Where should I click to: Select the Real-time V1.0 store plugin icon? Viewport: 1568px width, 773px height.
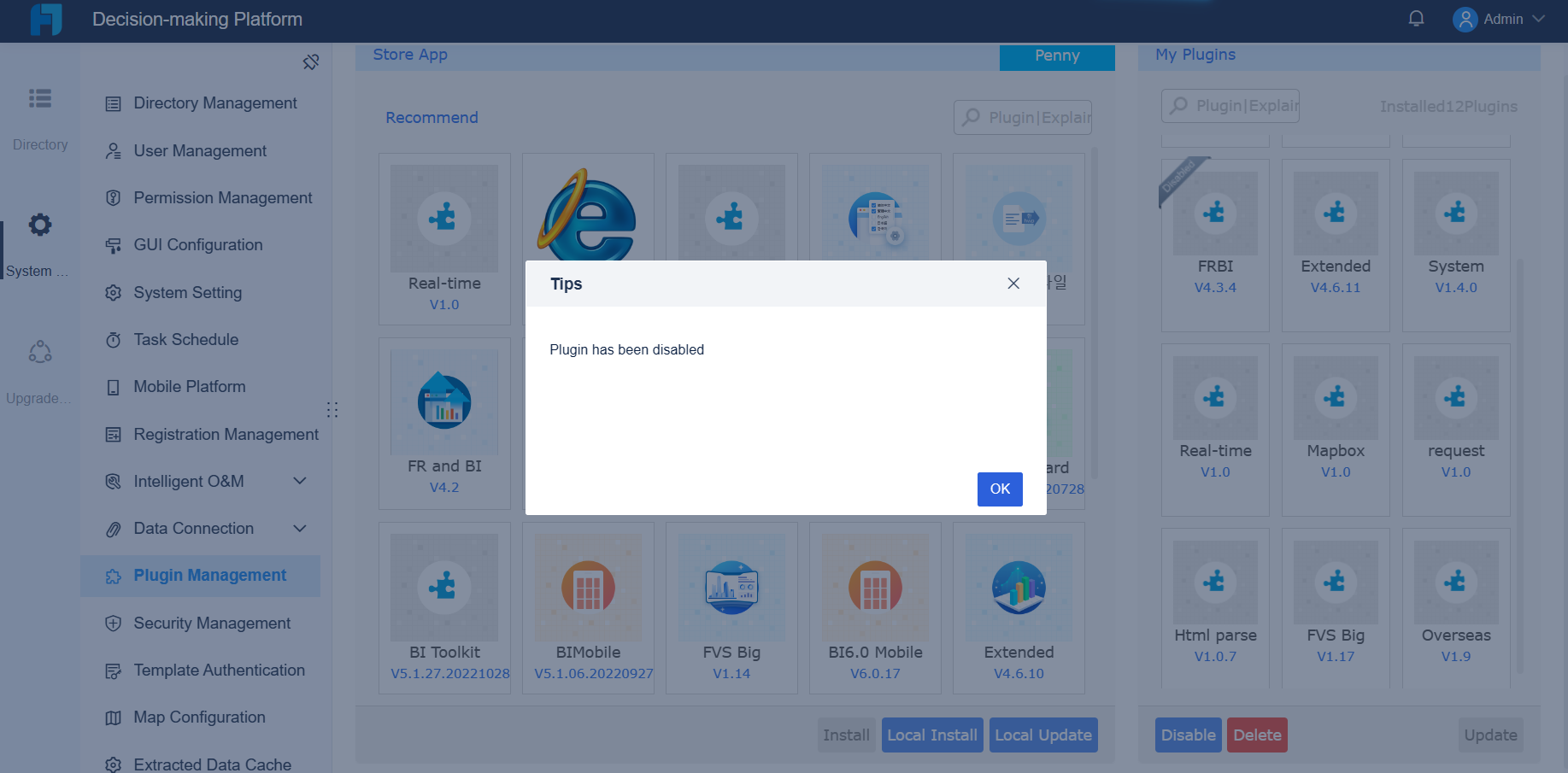click(x=444, y=219)
